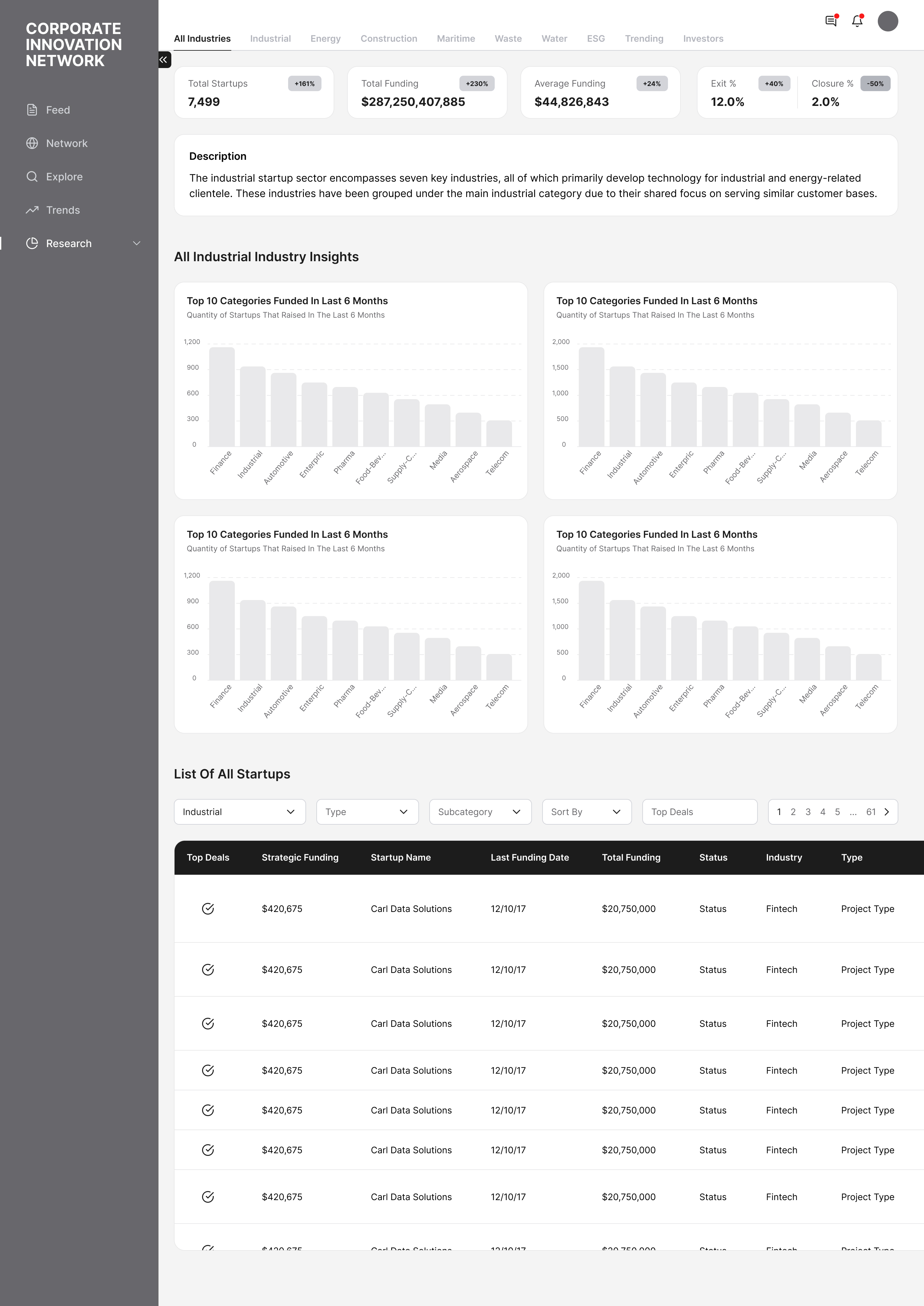Click the Finance bar in first chart

[x=222, y=397]
